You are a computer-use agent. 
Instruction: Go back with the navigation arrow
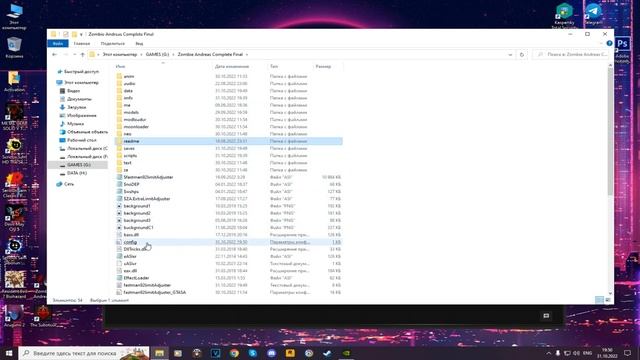tap(55, 54)
